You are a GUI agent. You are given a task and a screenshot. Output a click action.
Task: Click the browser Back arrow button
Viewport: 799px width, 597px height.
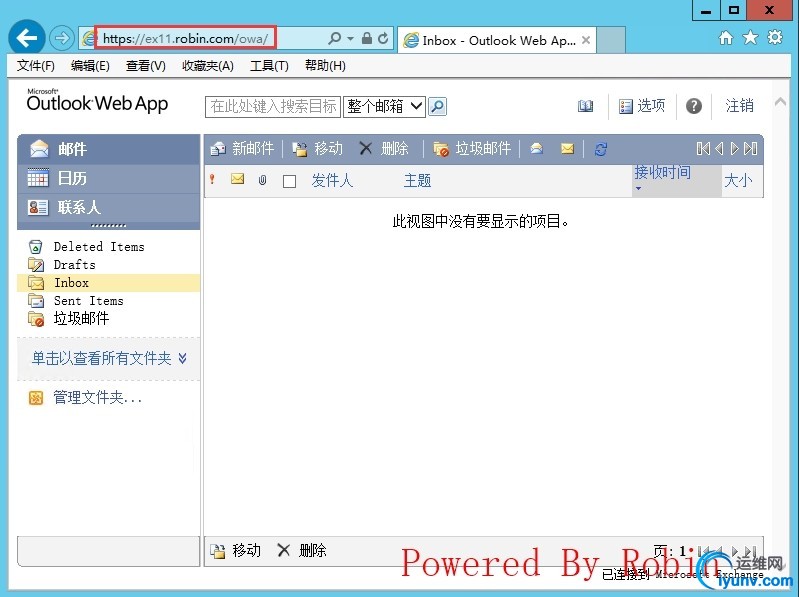pyautogui.click(x=26, y=37)
